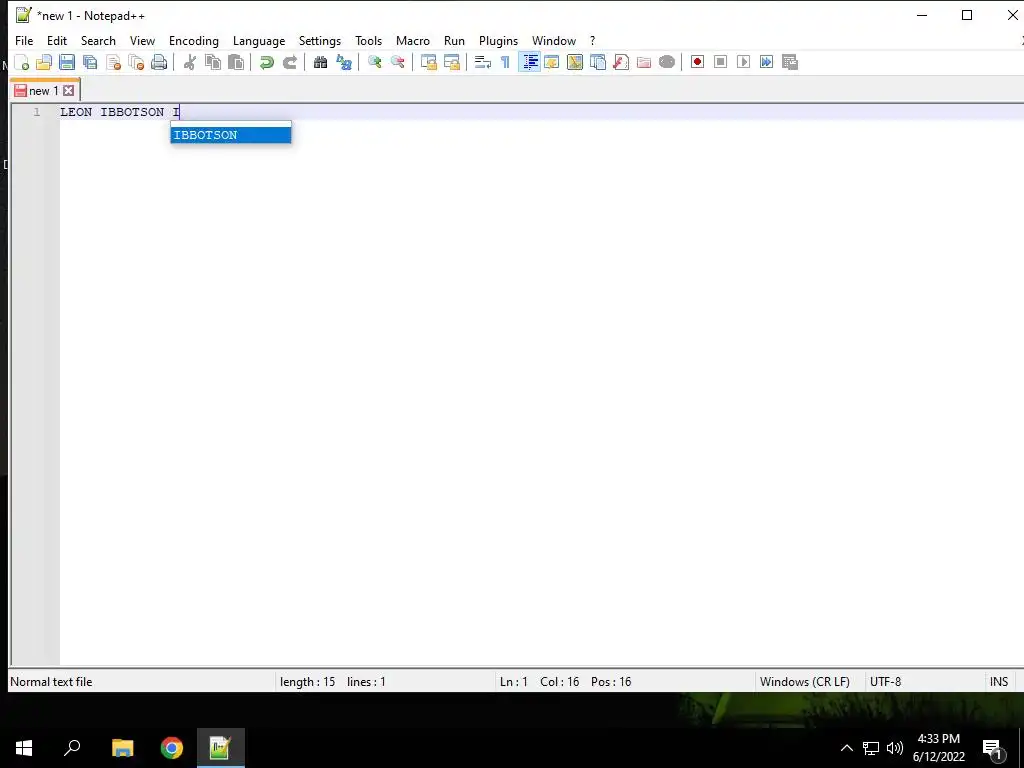
Task: Toggle Synchronize Horizontal Scrolling icon
Action: pyautogui.click(x=452, y=63)
